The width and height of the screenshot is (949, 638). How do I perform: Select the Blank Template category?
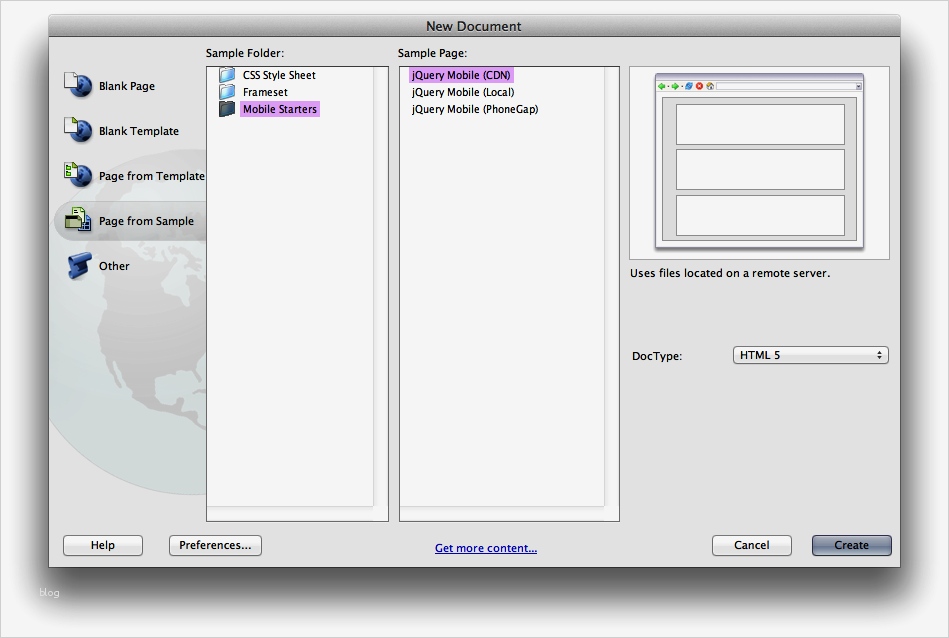click(x=139, y=131)
